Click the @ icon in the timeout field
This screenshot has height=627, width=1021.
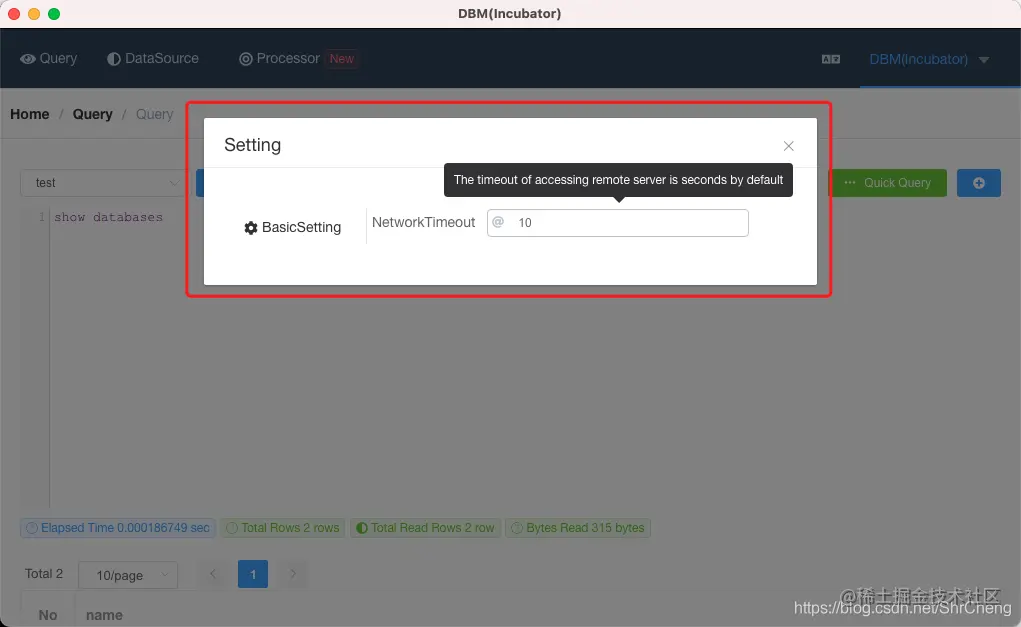(x=498, y=222)
